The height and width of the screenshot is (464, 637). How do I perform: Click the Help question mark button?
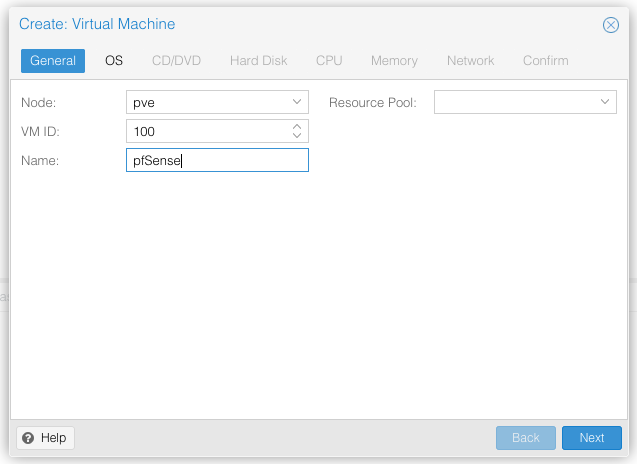[46, 438]
